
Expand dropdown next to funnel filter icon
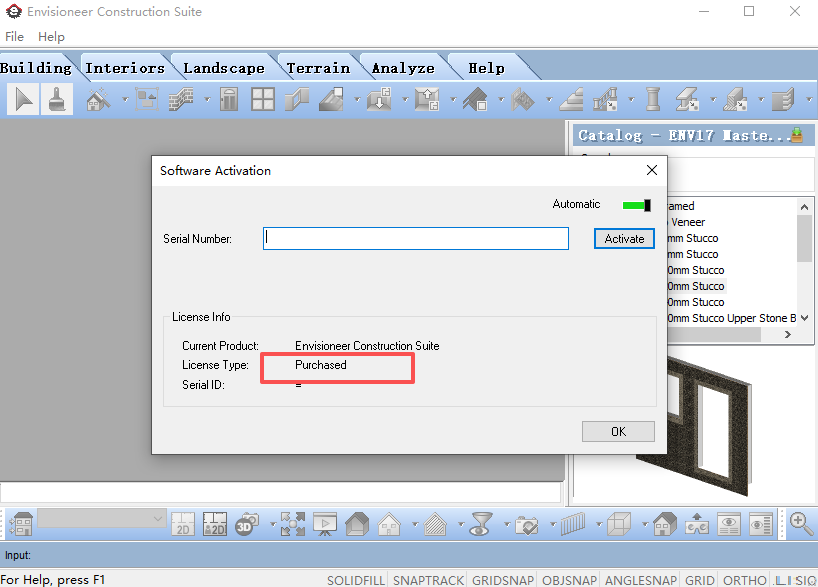[507, 524]
